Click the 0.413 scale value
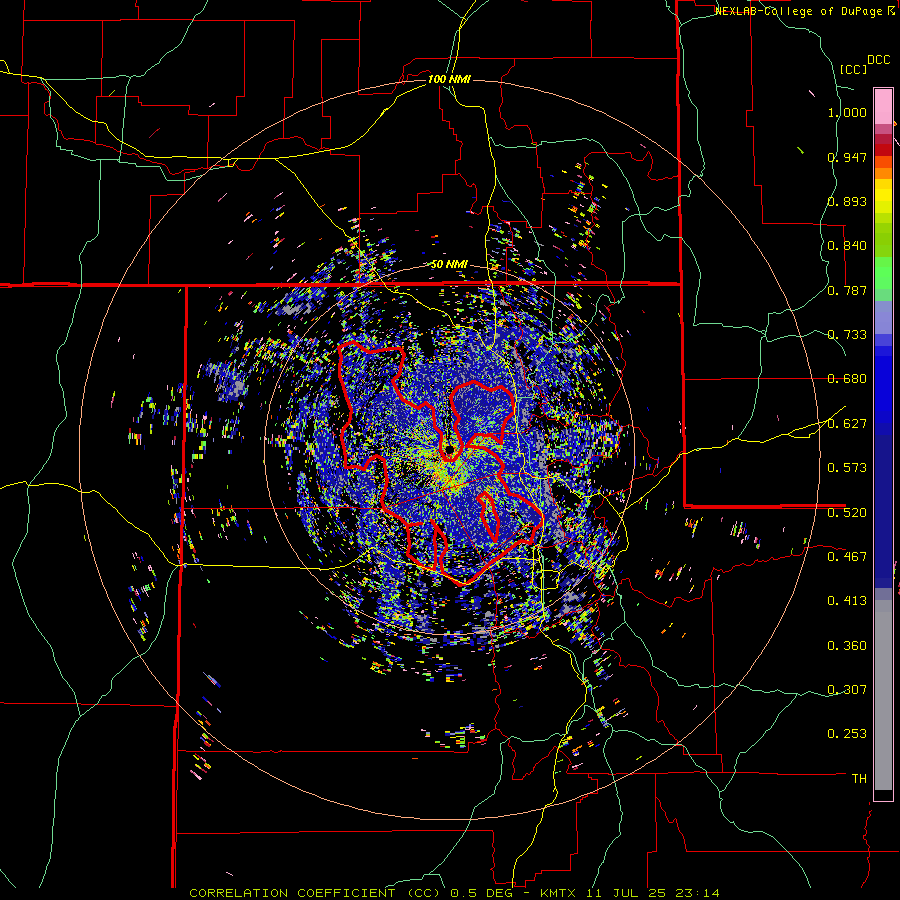 847,601
